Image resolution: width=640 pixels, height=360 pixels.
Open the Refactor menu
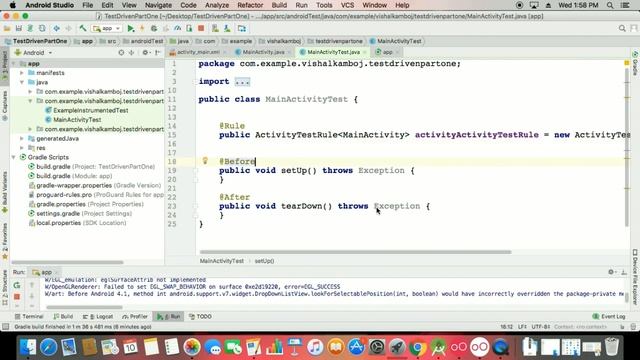250,5
